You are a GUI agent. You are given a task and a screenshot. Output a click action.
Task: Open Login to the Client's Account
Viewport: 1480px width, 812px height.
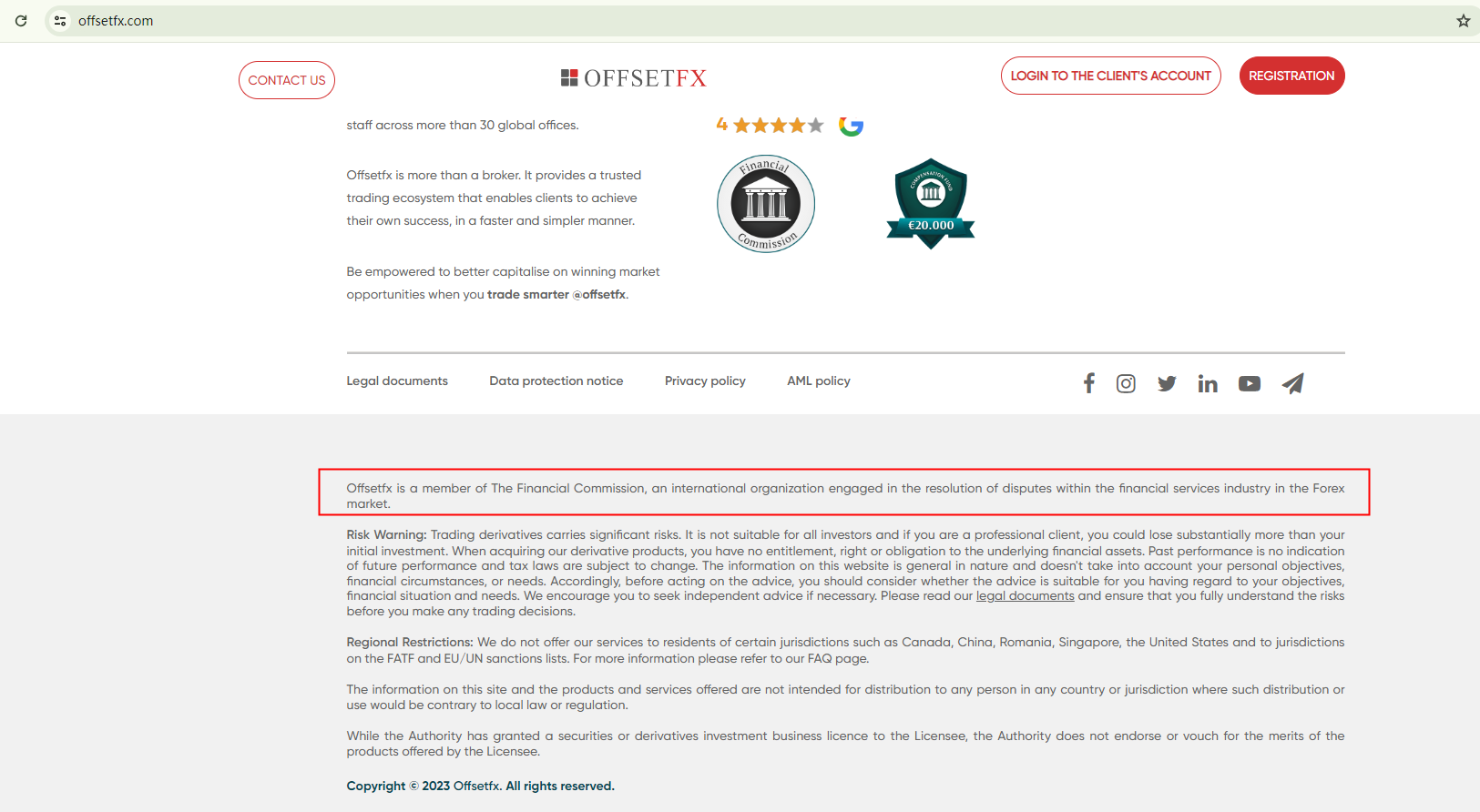coord(1111,76)
